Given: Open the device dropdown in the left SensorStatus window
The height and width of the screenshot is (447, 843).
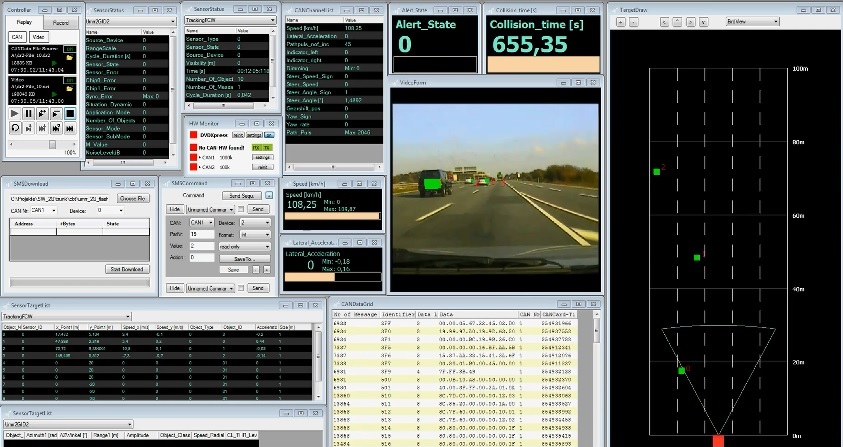Looking at the screenshot, I should (x=131, y=21).
